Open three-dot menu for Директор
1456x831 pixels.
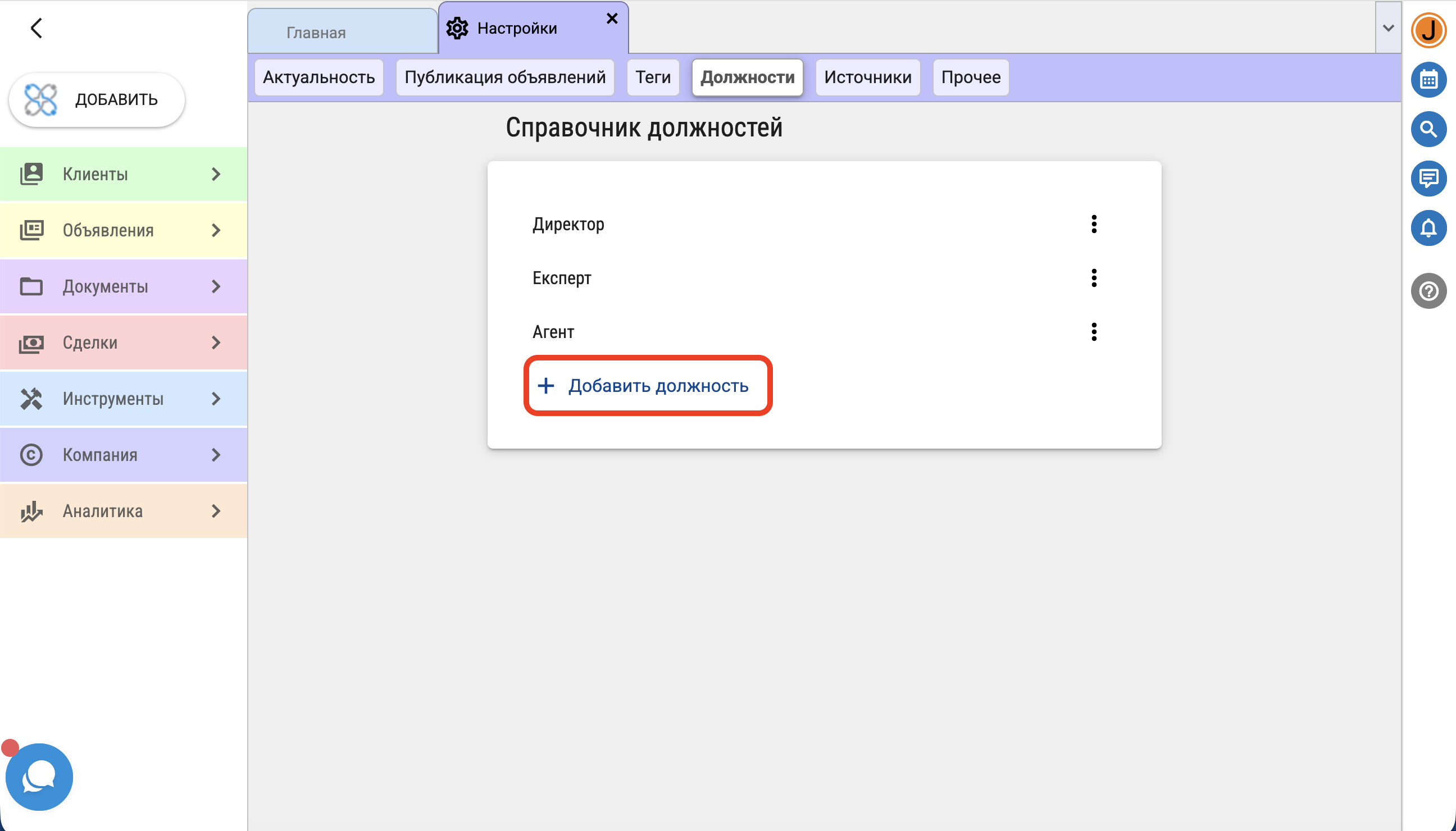[x=1094, y=224]
